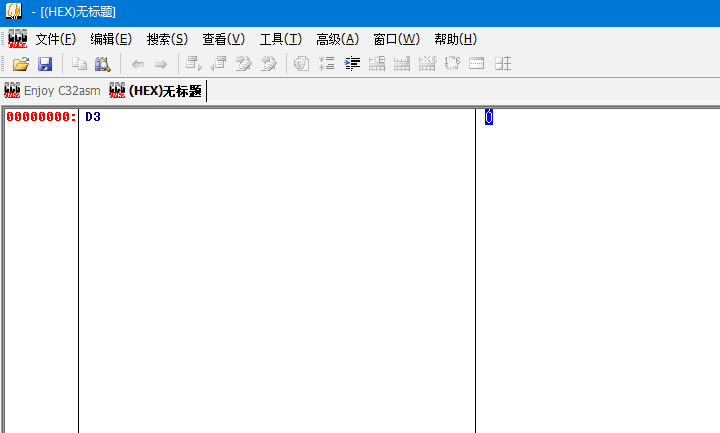Open the 窗口(W) menu
Screen dimensions: 720x433
[x=396, y=39]
